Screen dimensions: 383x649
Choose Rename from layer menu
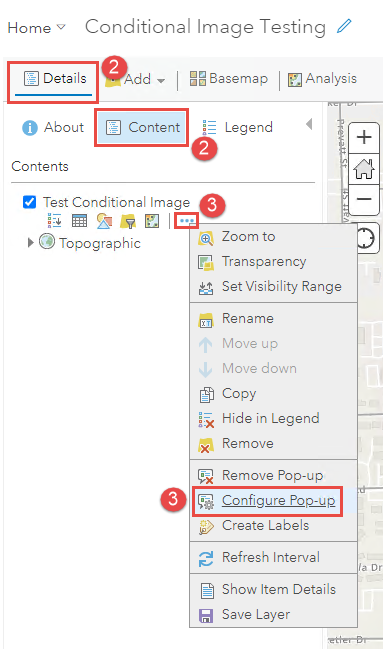pos(273,319)
